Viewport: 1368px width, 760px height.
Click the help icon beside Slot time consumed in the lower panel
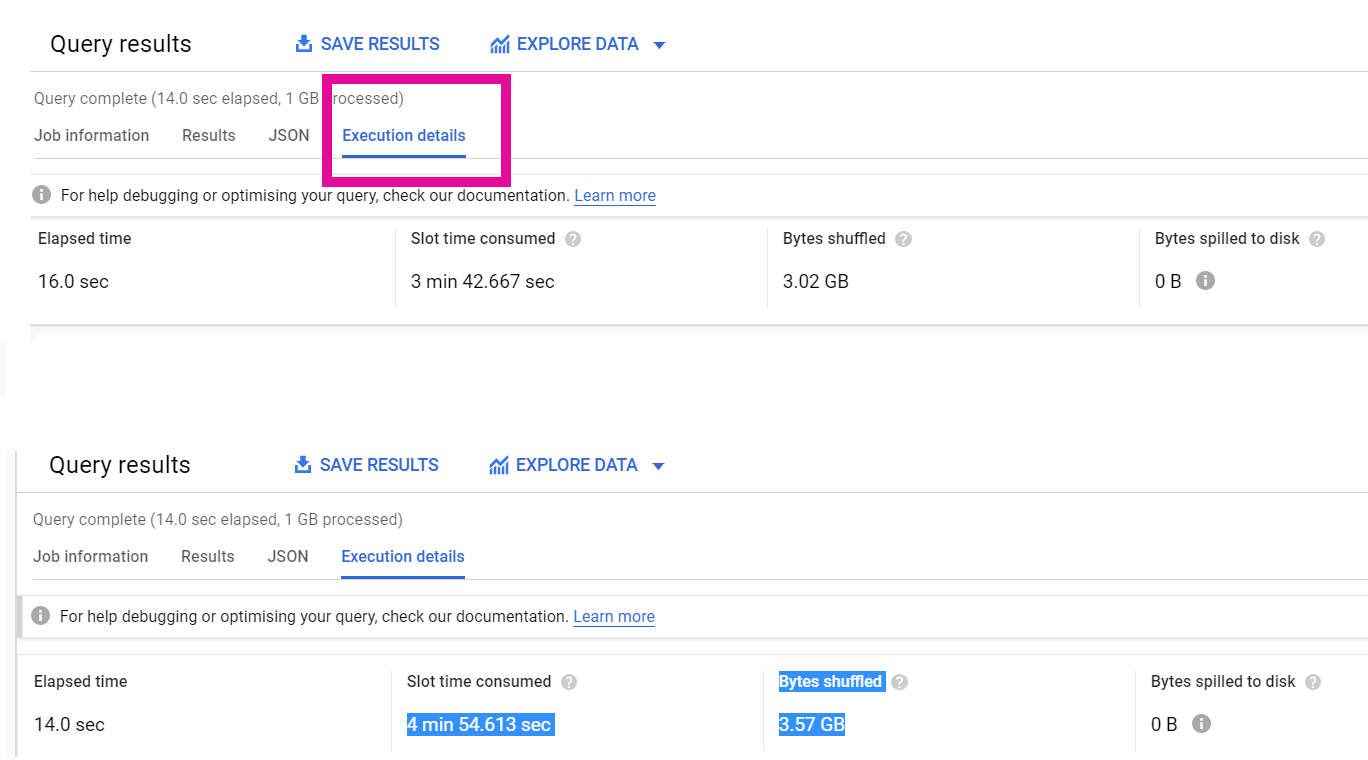tap(569, 682)
